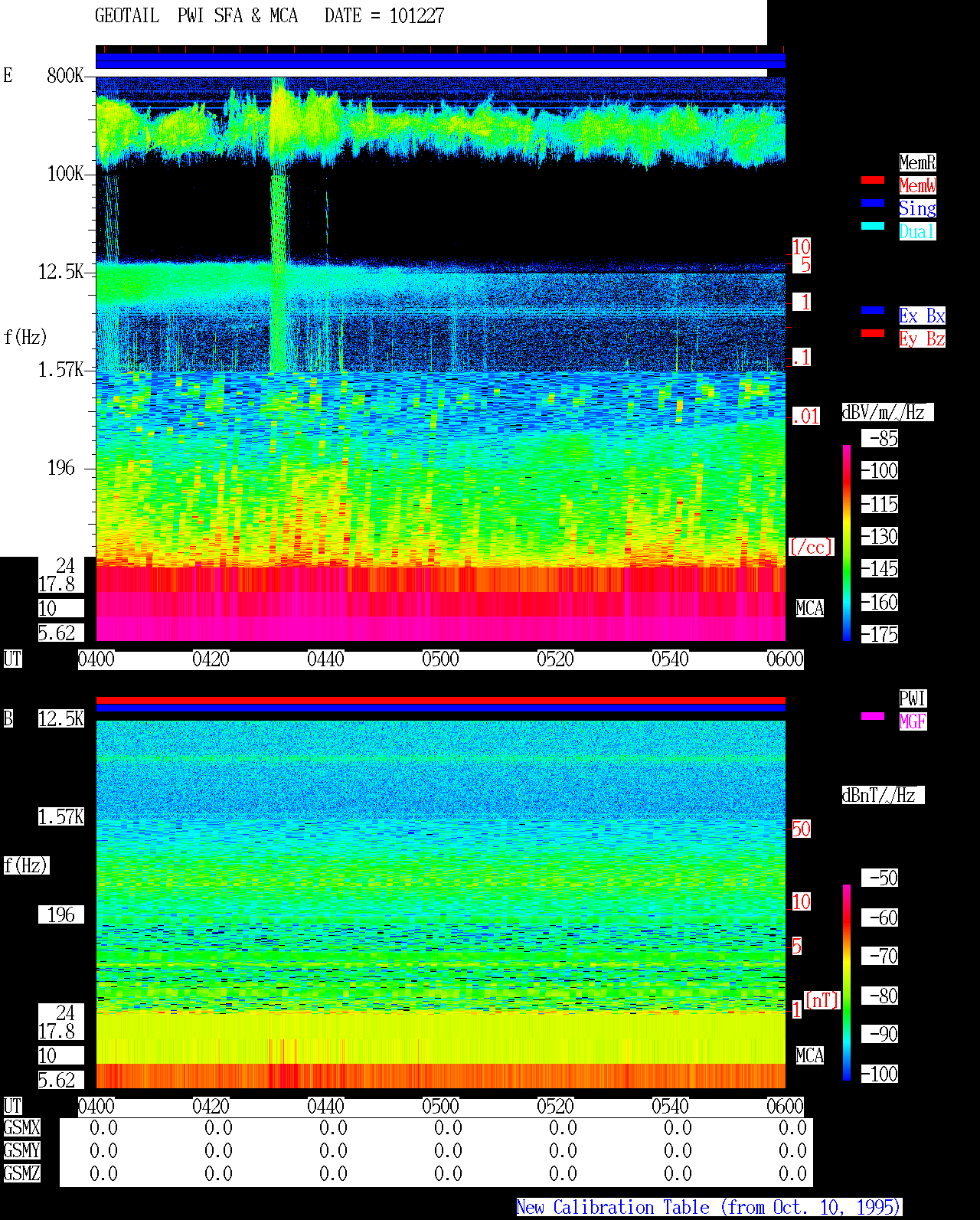The image size is (980, 1220).
Task: Click the 800K frequency label on E panel
Action: (x=65, y=76)
